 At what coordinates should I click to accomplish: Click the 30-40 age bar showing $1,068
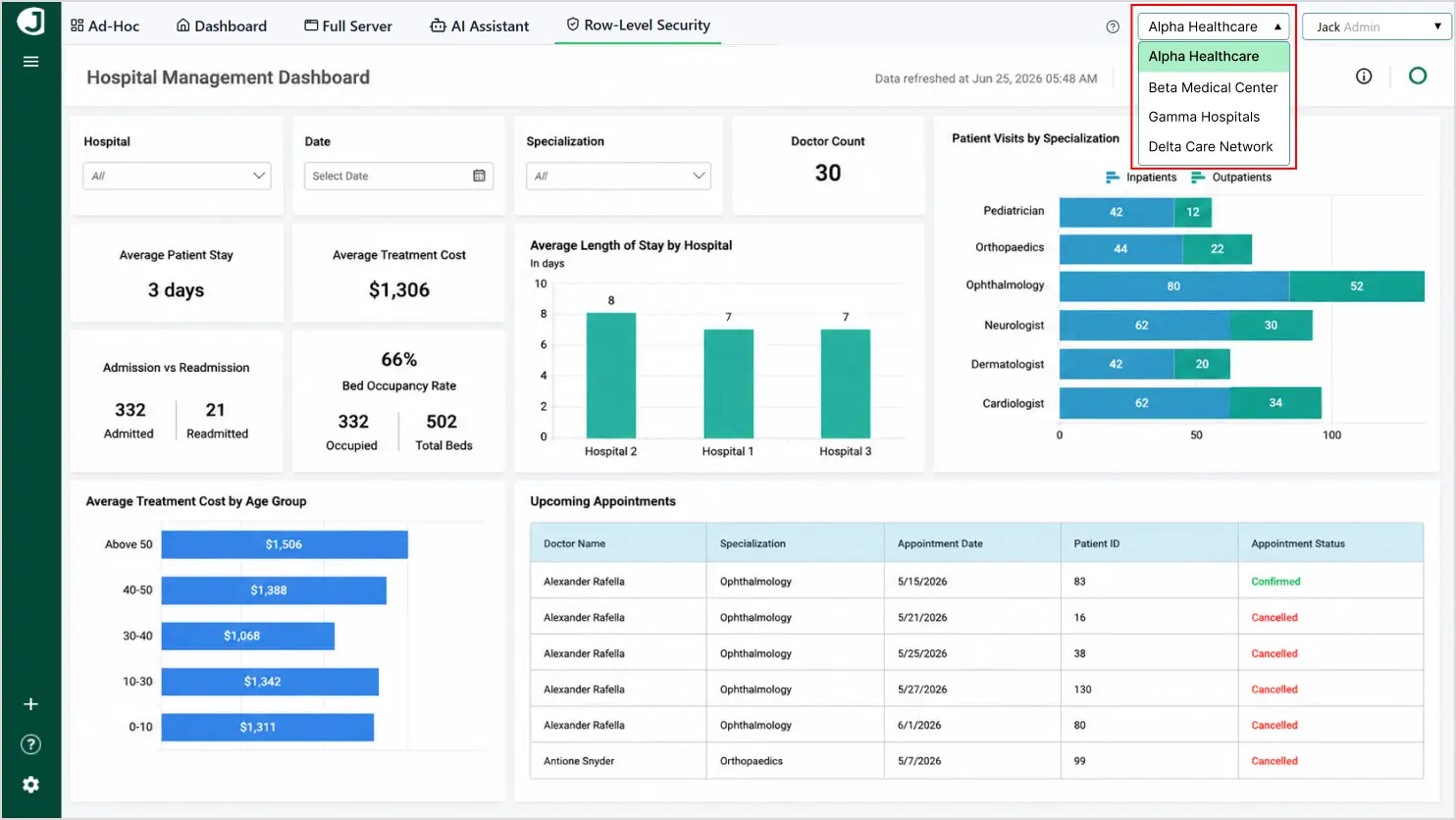(248, 636)
